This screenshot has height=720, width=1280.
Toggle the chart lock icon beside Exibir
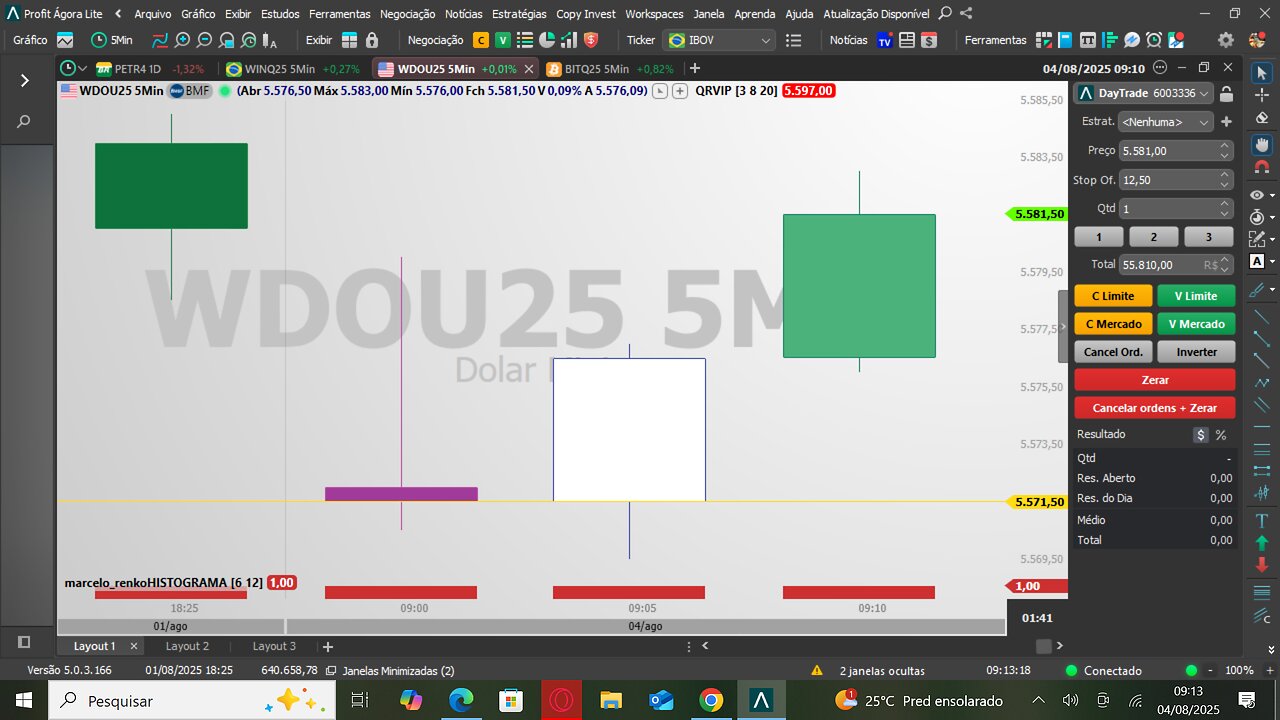tap(372, 40)
